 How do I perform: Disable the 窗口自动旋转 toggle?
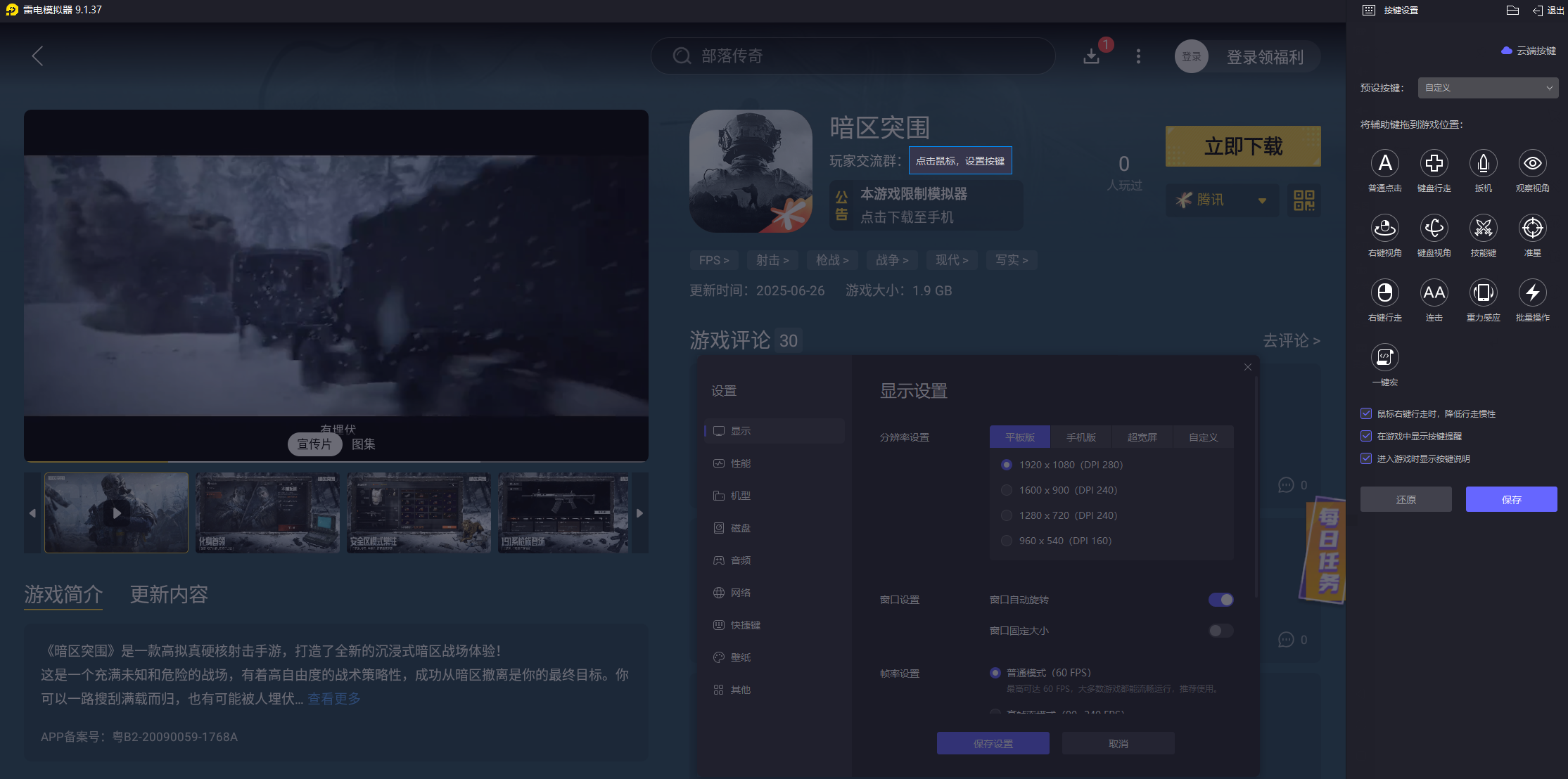(x=1220, y=600)
